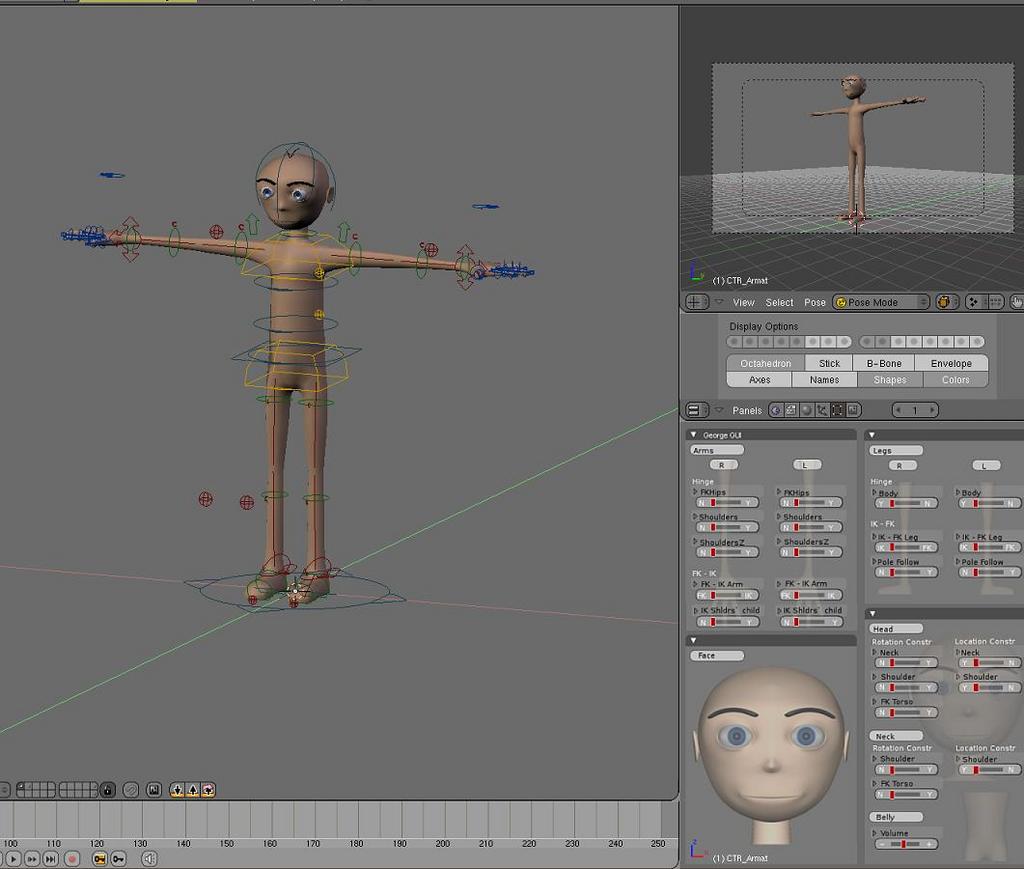Screen dimensions: 1024x869
Task: Toggle bone Axes display
Action: point(760,379)
